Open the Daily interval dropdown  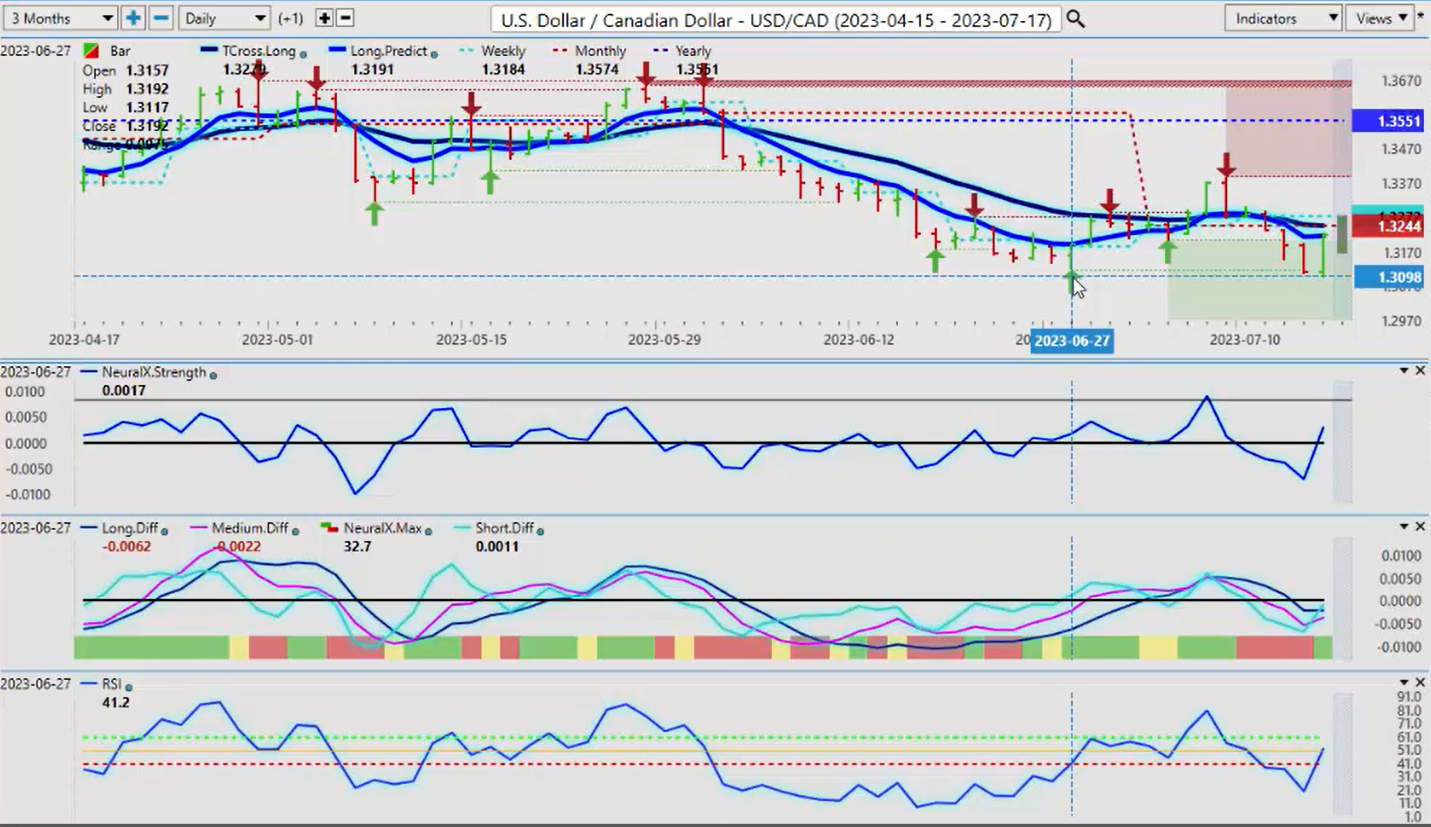224,18
